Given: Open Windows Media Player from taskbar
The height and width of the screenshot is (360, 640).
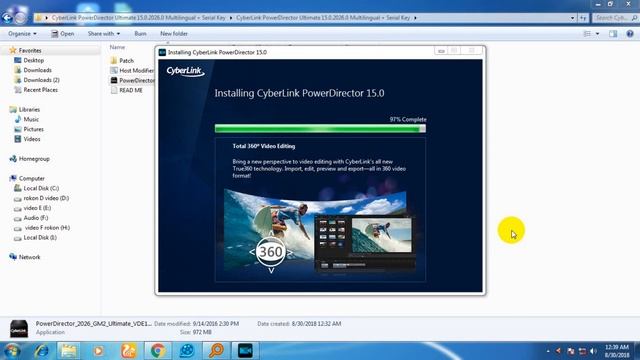Looking at the screenshot, I should click(x=98, y=351).
